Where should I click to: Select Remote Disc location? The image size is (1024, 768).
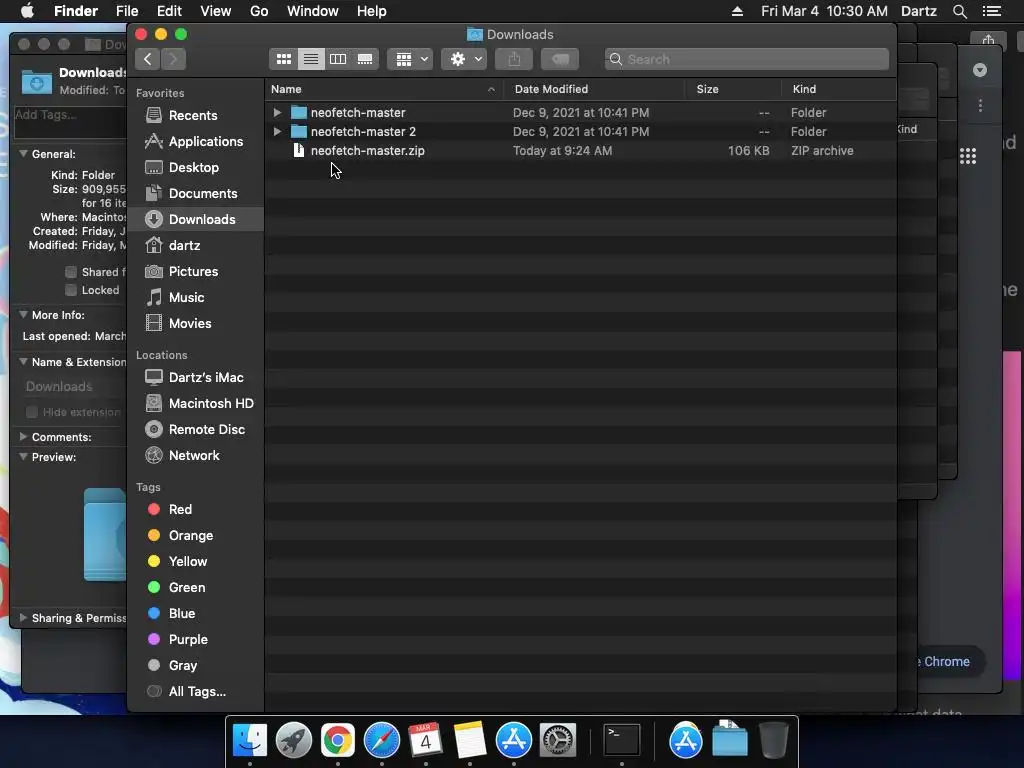196,430
